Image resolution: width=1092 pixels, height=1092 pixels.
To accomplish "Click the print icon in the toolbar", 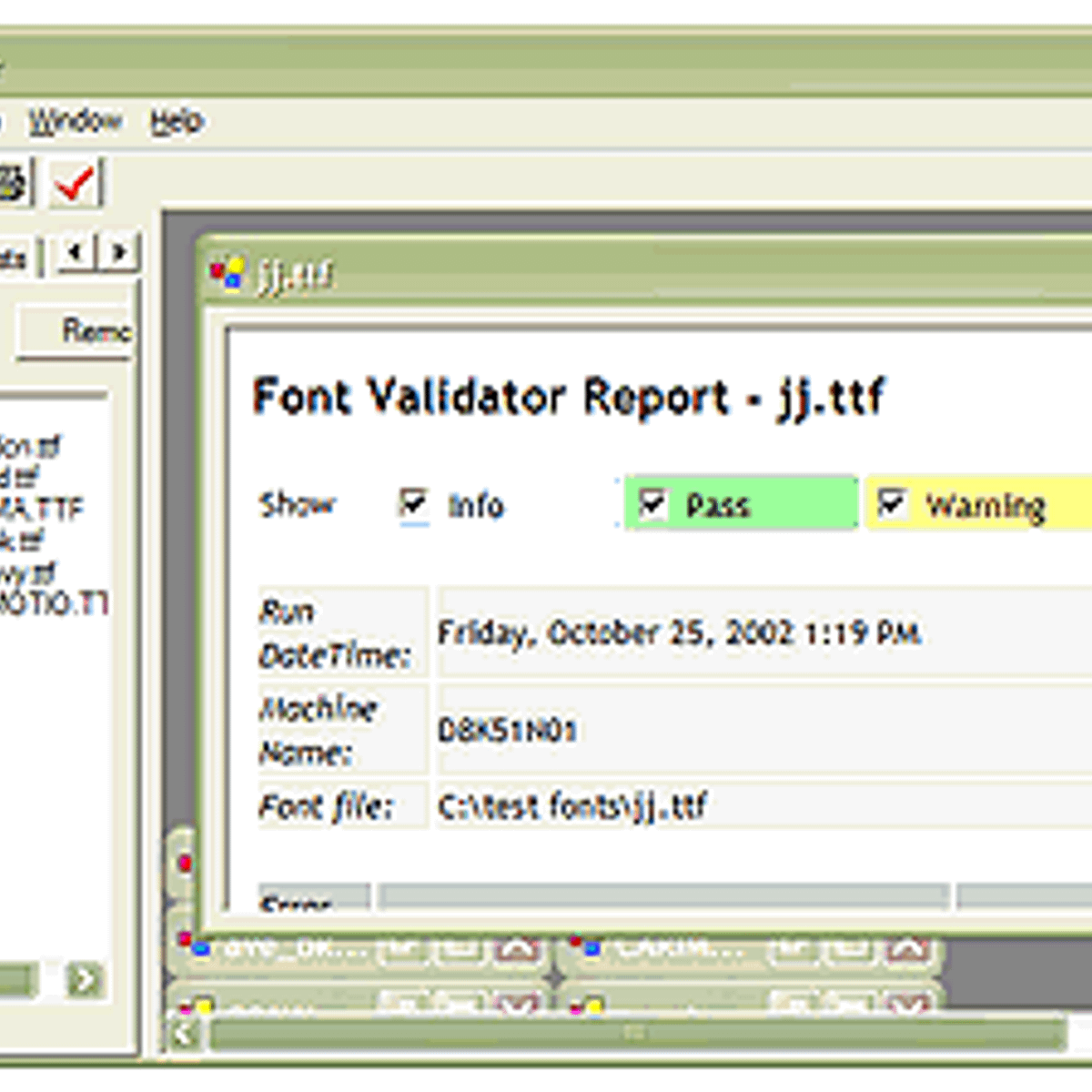I will 13,183.
